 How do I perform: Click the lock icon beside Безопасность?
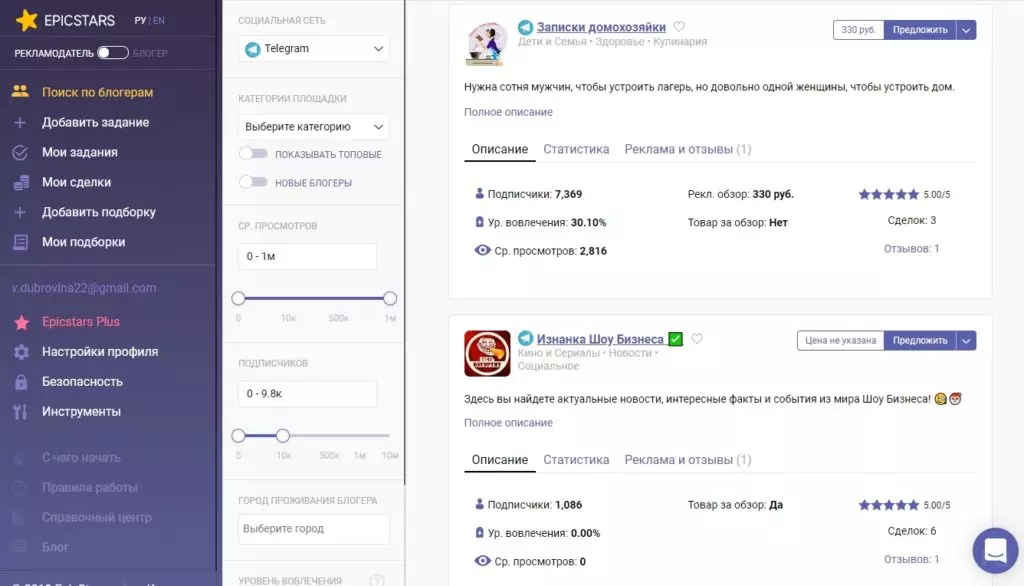pyautogui.click(x=21, y=382)
